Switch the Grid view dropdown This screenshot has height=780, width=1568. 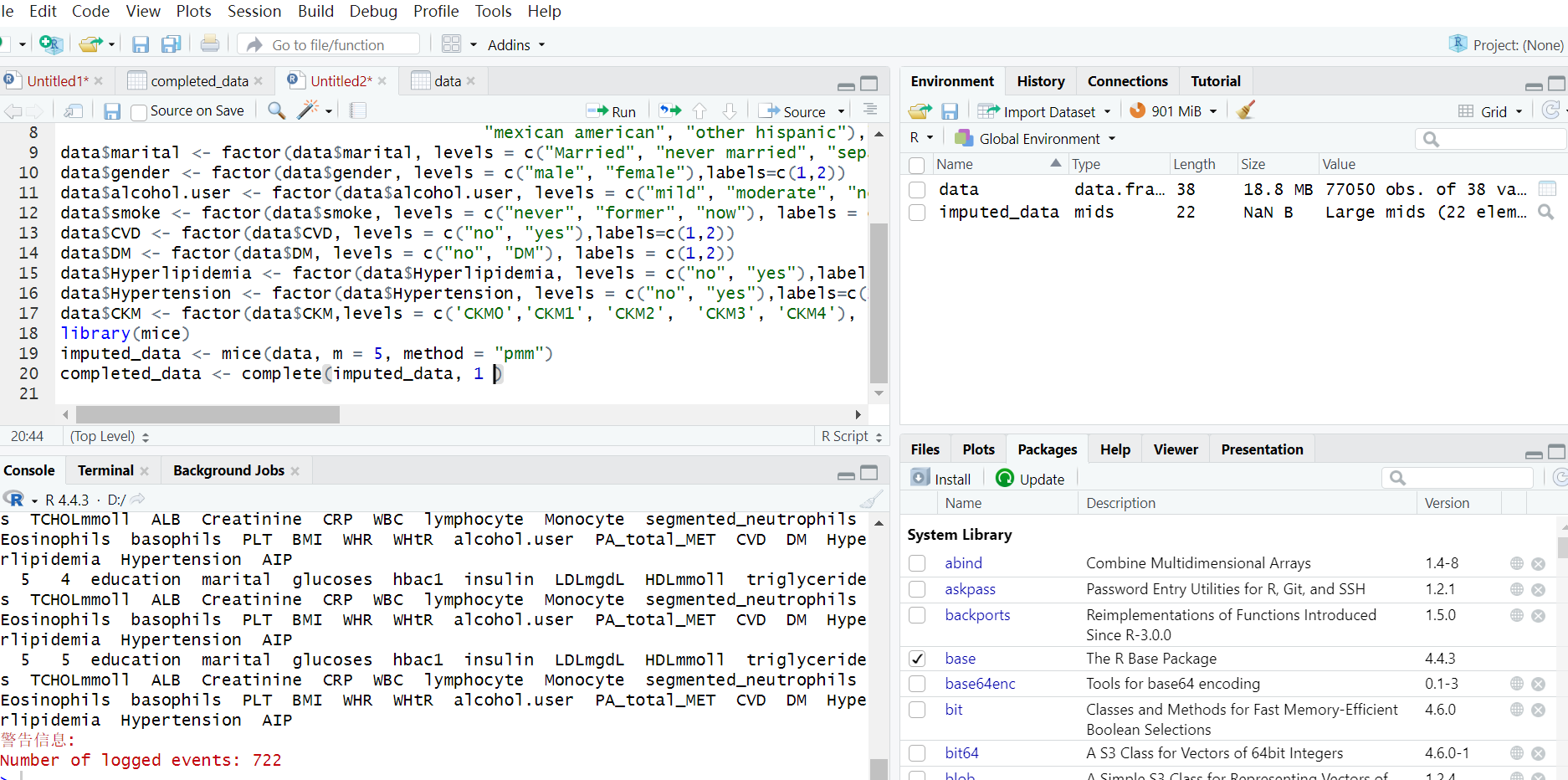pos(1490,111)
